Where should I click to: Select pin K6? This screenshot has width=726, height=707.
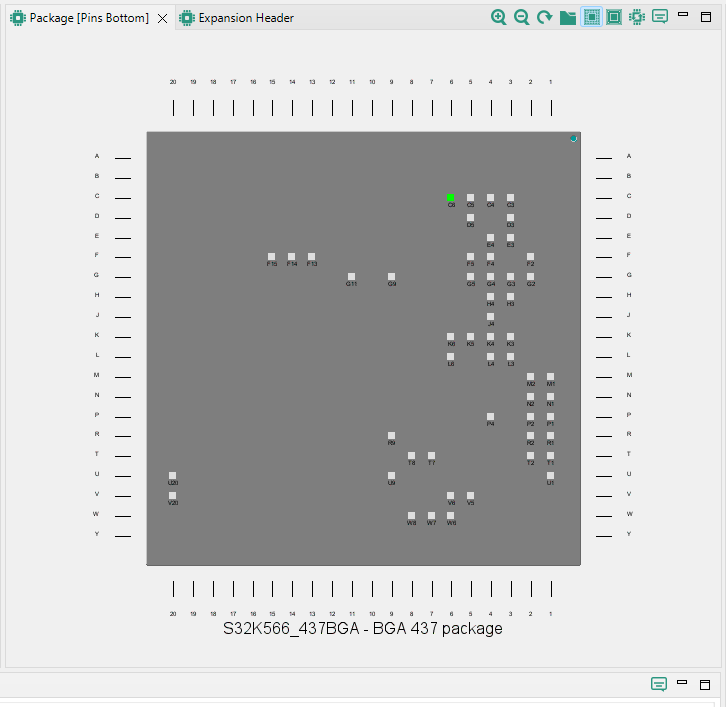pos(451,337)
